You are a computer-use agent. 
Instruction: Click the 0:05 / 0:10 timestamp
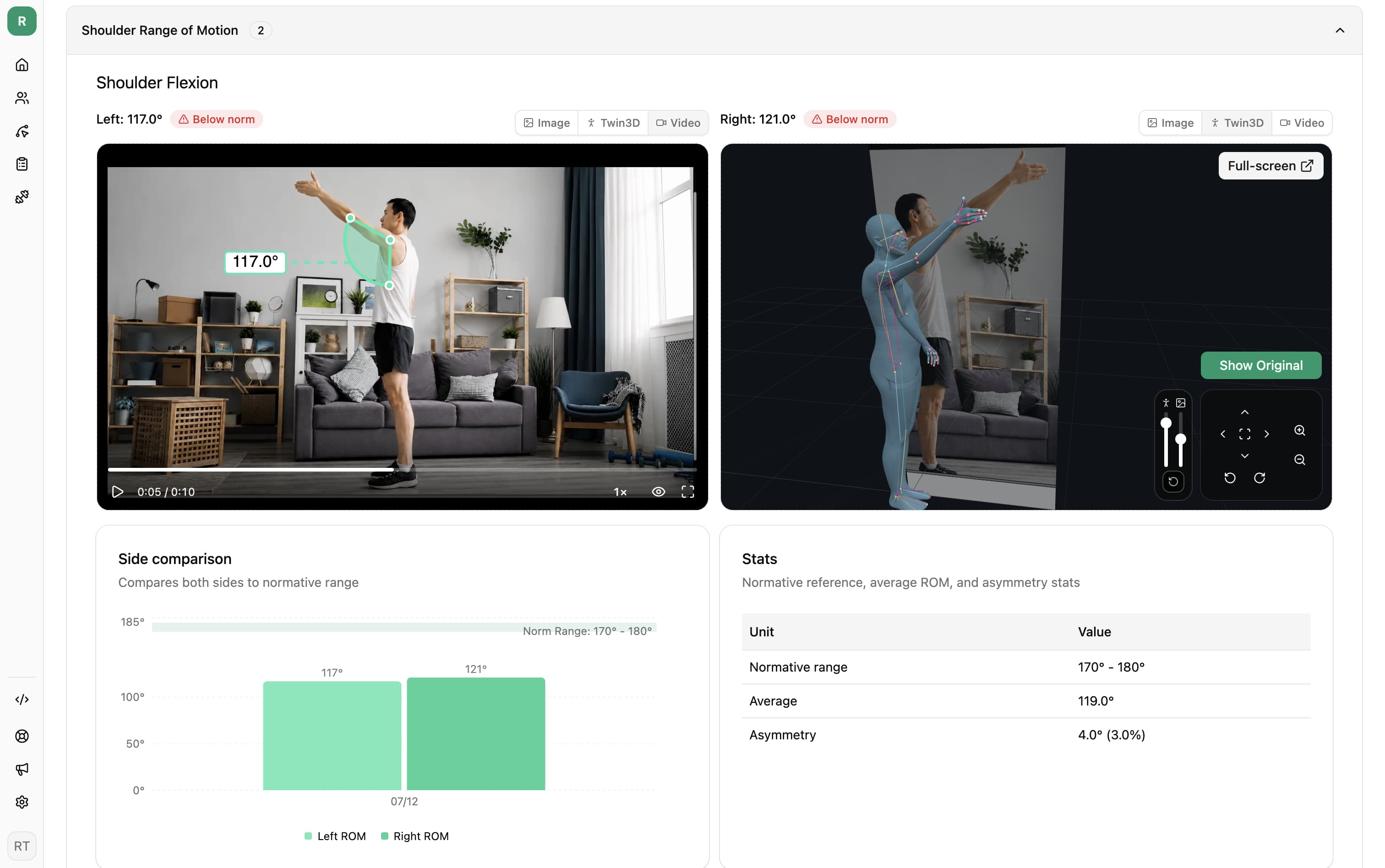(166, 492)
